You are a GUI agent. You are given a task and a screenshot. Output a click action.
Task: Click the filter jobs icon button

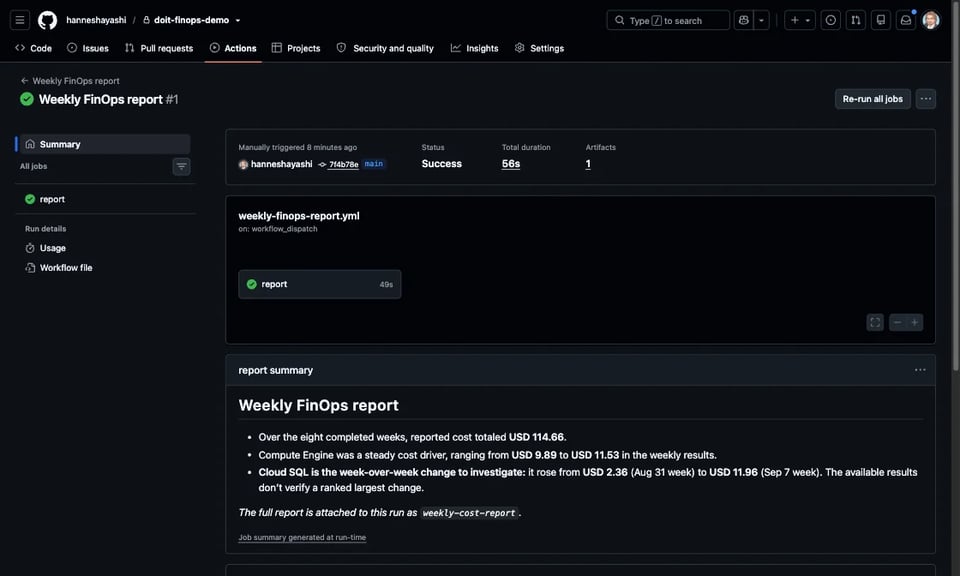click(x=181, y=166)
